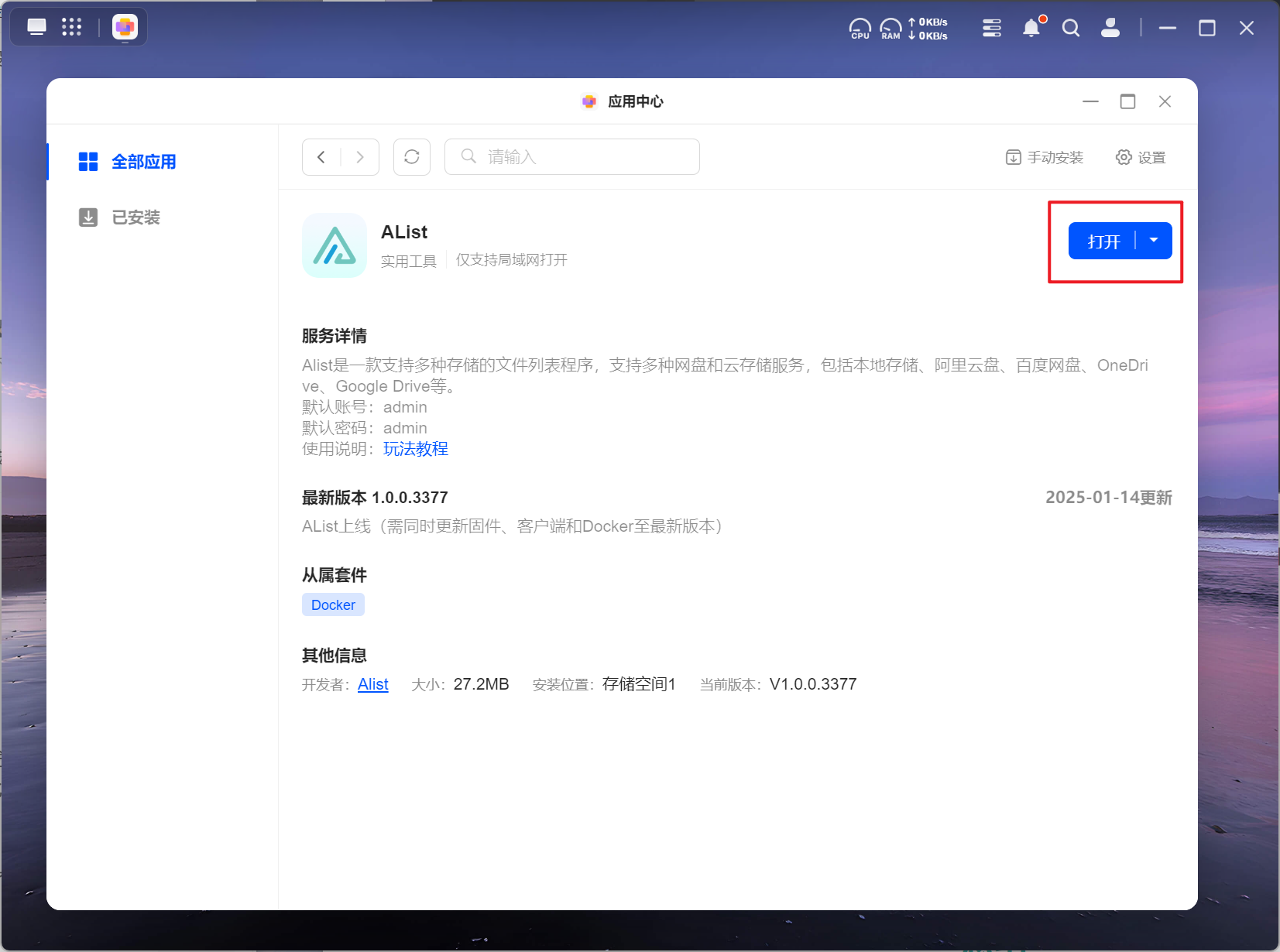Image resolution: width=1280 pixels, height=952 pixels.
Task: Open the app grid launcher icon
Action: tap(71, 27)
